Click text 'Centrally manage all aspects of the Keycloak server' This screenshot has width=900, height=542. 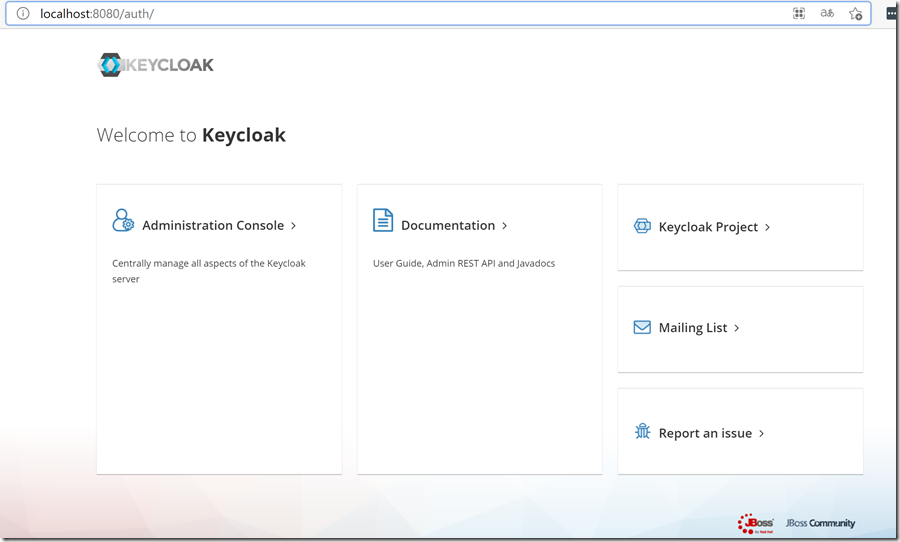pyautogui.click(x=209, y=271)
